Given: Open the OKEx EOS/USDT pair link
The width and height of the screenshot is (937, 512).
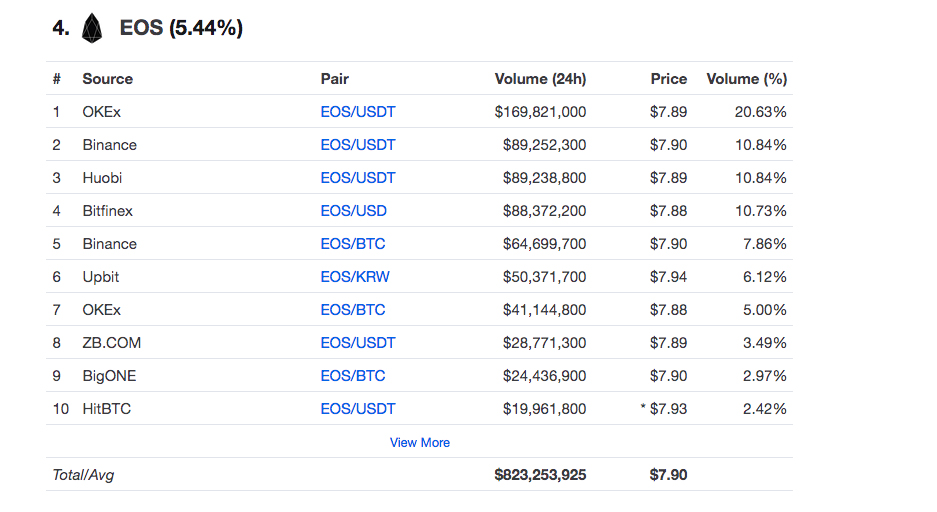Looking at the screenshot, I should click(358, 112).
